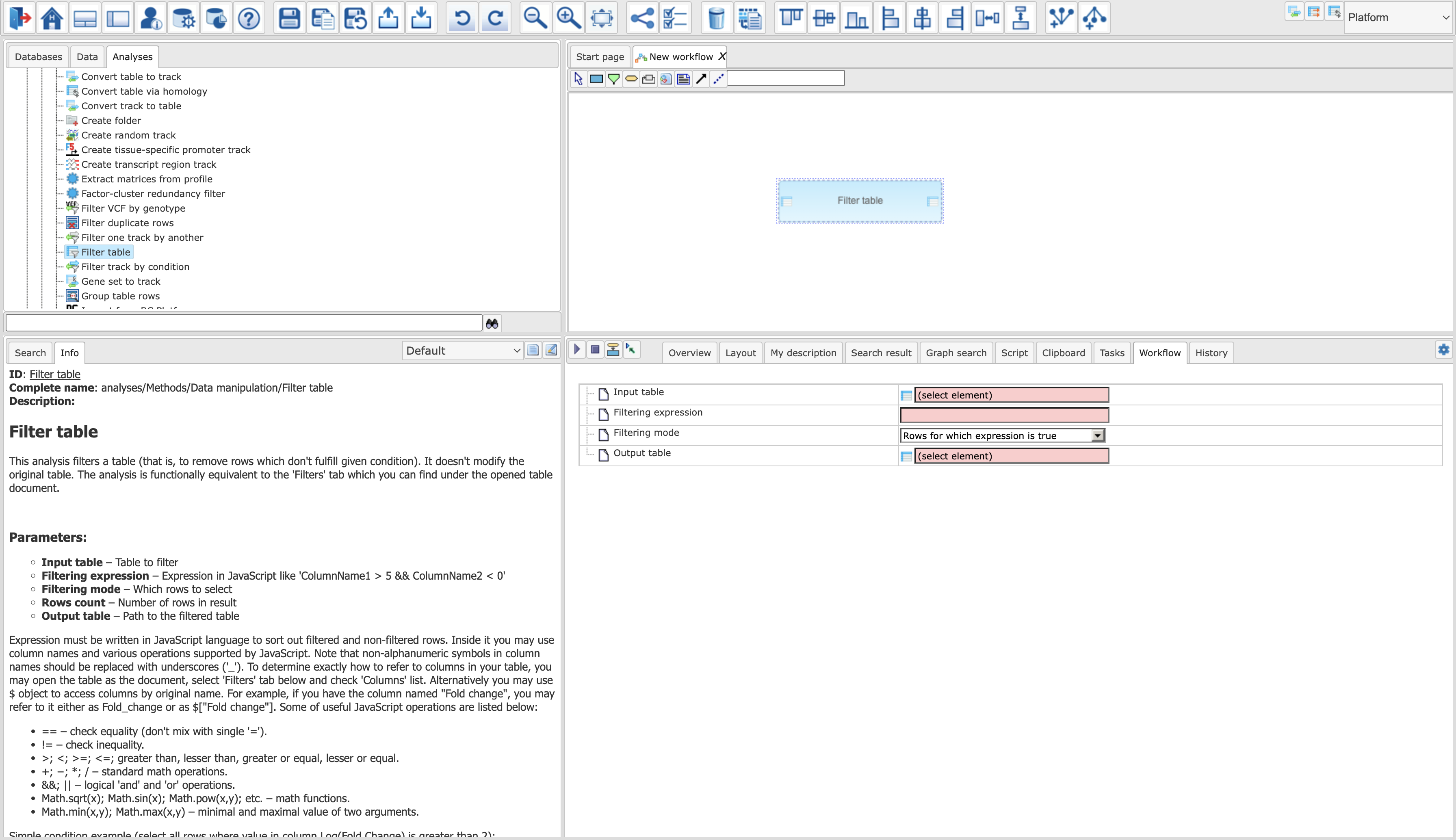Screen dimensions: 1456x840
Task: Pick the dotted line connection tool
Action: pos(718,78)
